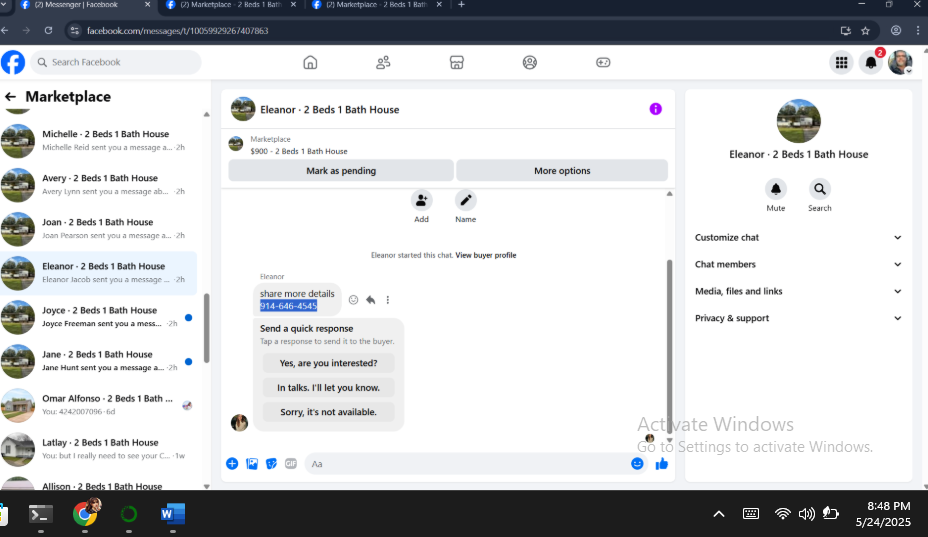This screenshot has height=537, width=928.
Task: Open Jane 2 Beds 1 Bath House conversation
Action: [99, 361]
